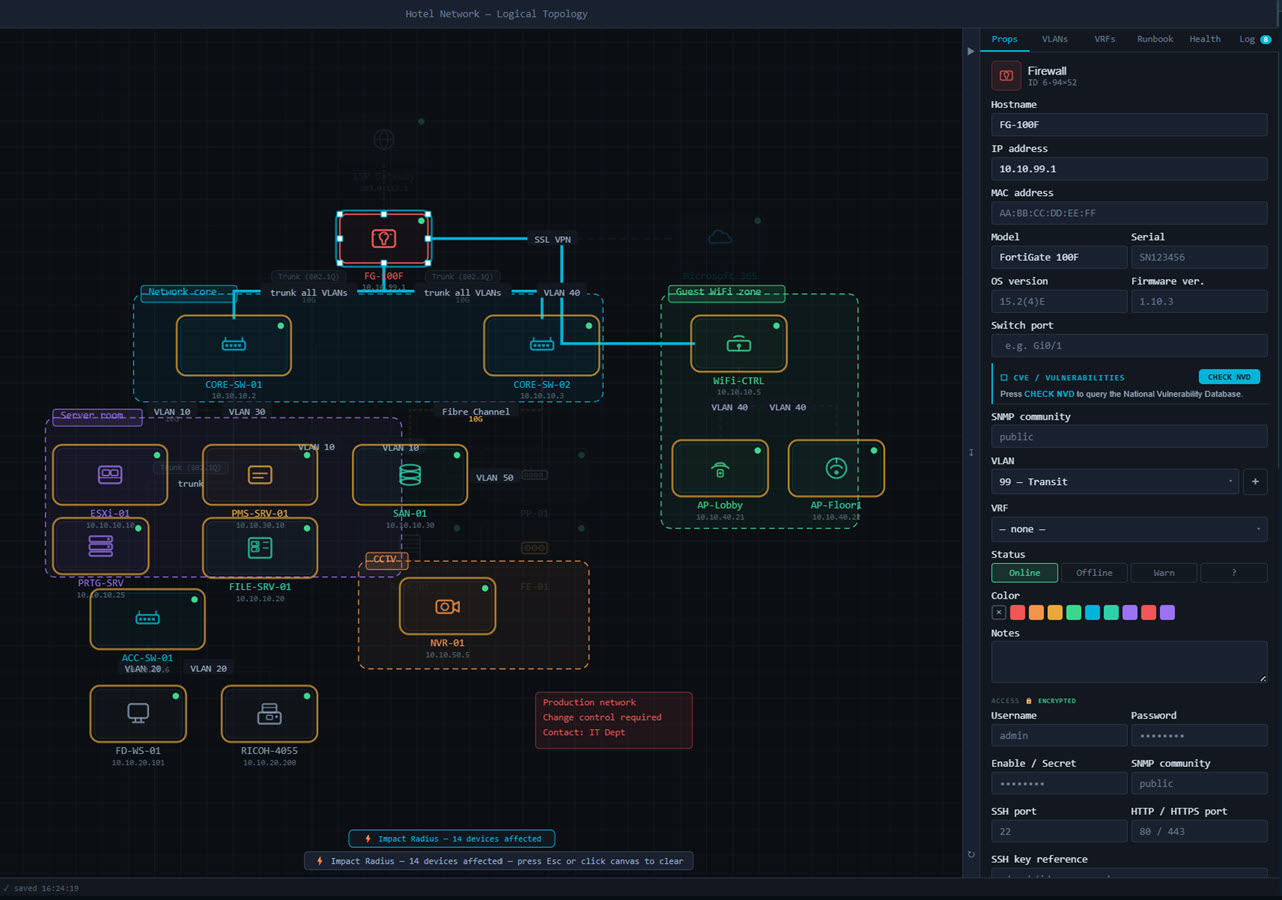Image resolution: width=1282 pixels, height=900 pixels.
Task: Click the SSH port field
Action: 1059,831
